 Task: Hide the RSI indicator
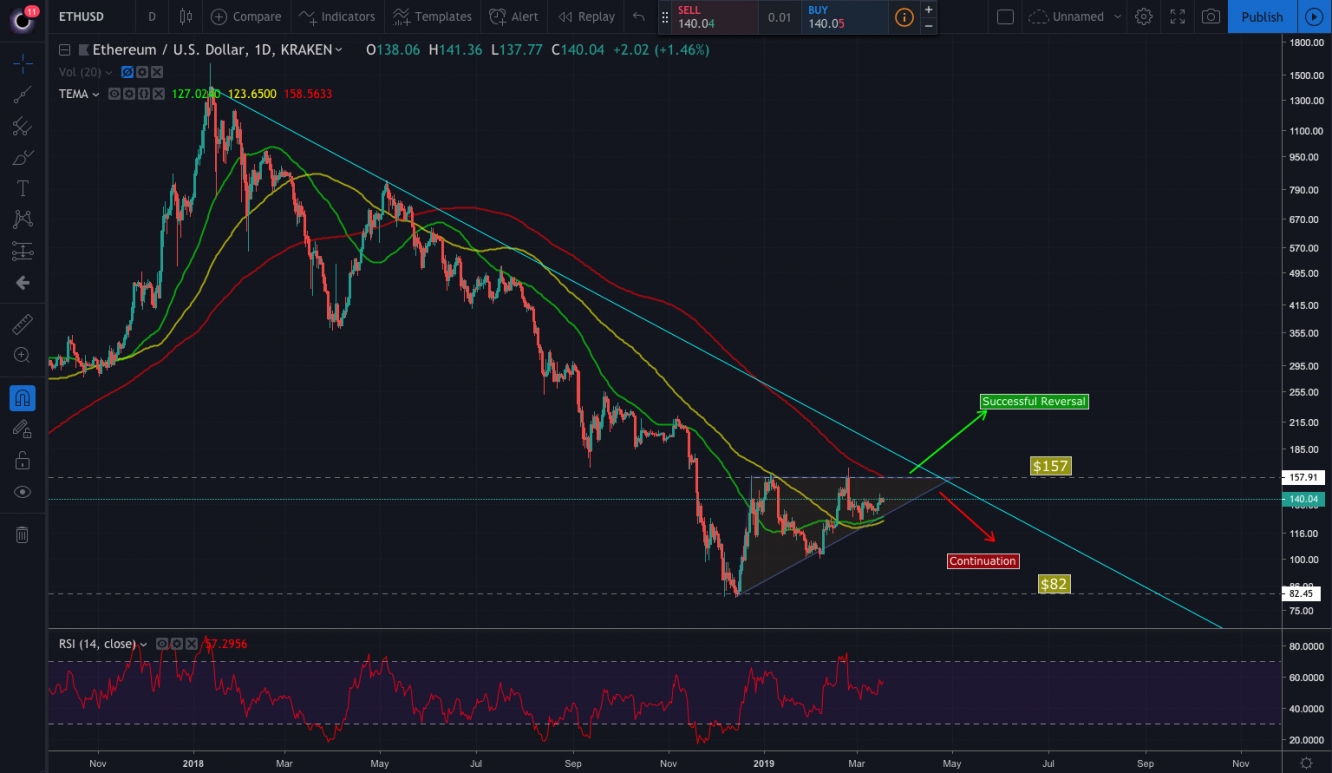click(161, 644)
